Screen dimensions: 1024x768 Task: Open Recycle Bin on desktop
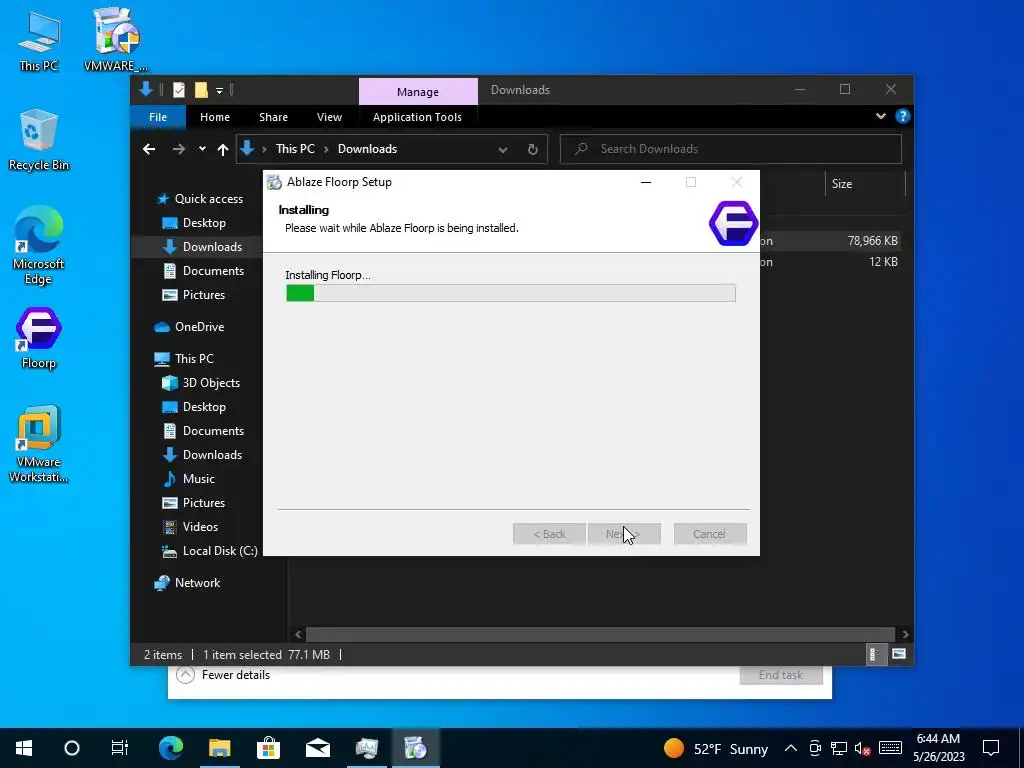tap(39, 140)
